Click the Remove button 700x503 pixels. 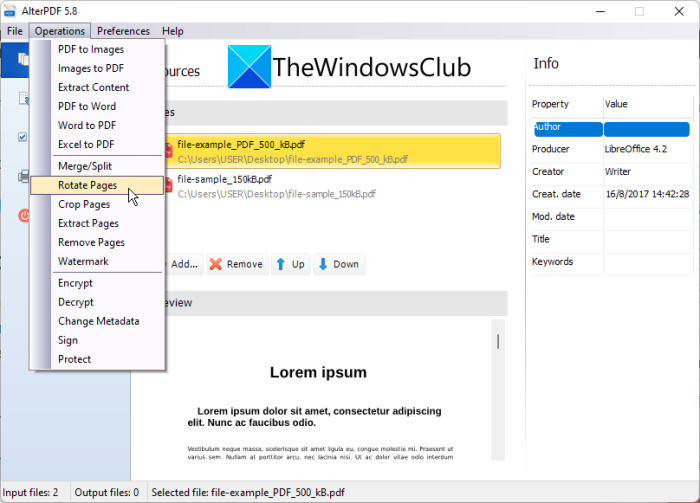click(x=237, y=264)
